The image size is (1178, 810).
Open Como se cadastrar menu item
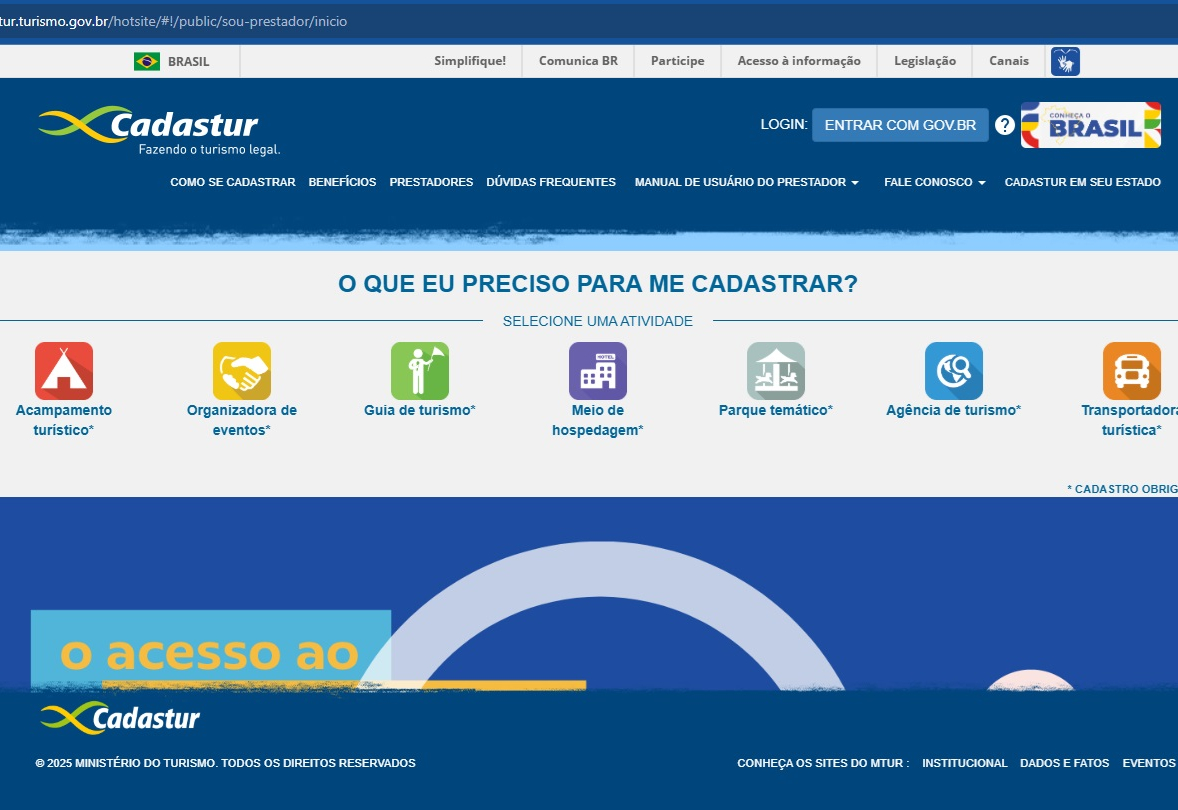click(x=233, y=182)
